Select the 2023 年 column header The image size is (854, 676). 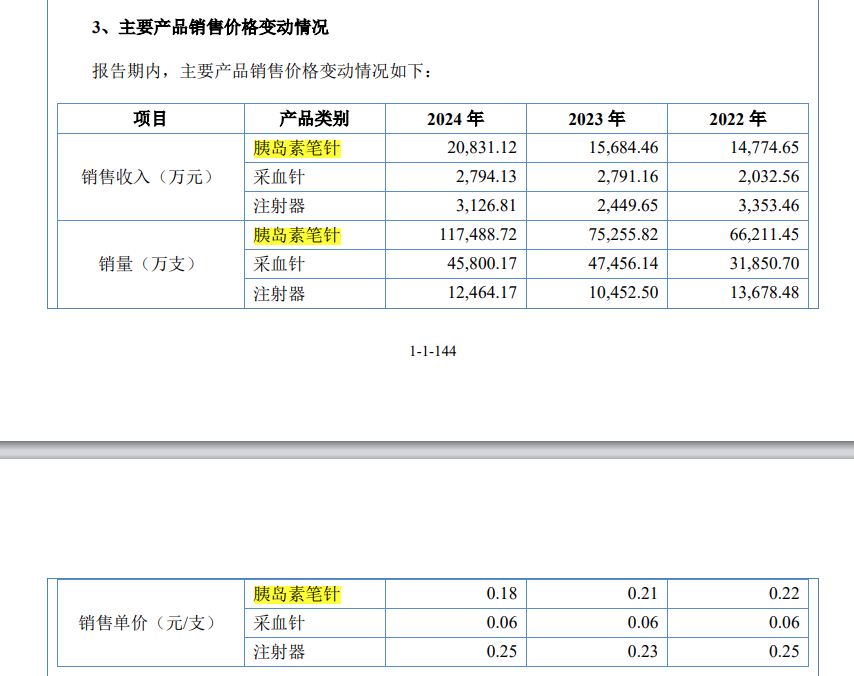coord(596,119)
